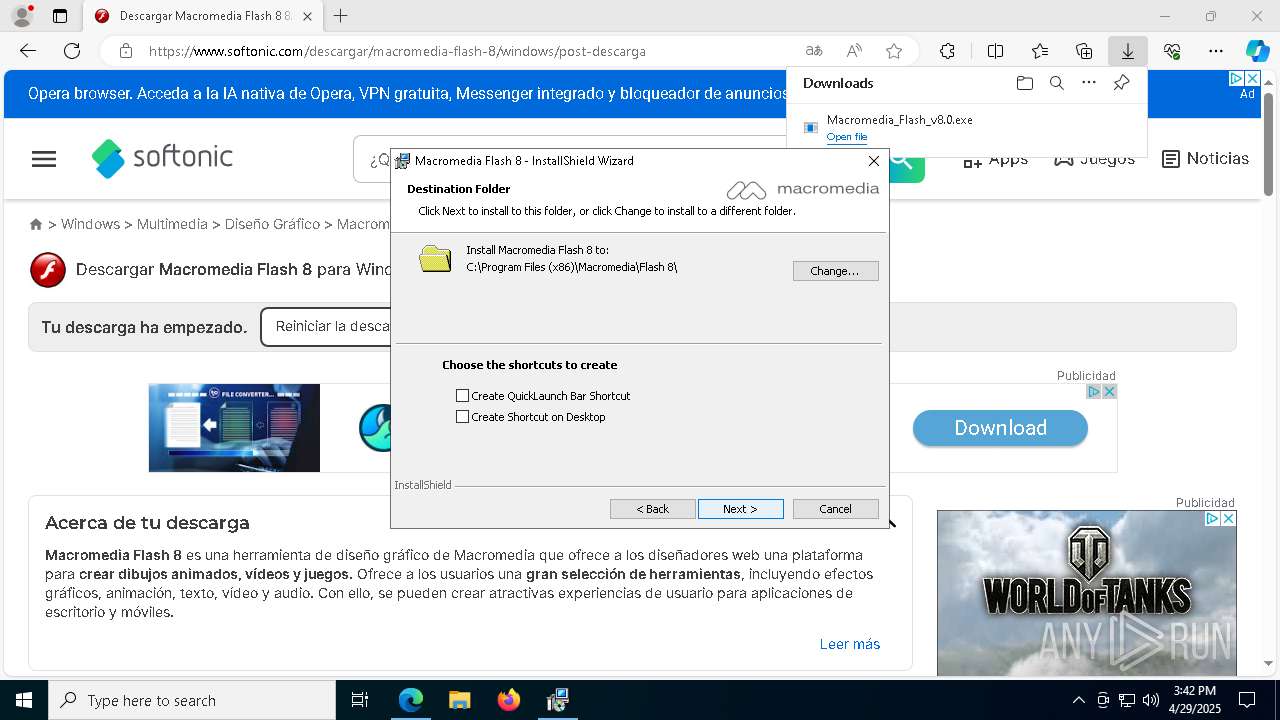
Task: Refresh the Softonic page
Action: point(72,51)
